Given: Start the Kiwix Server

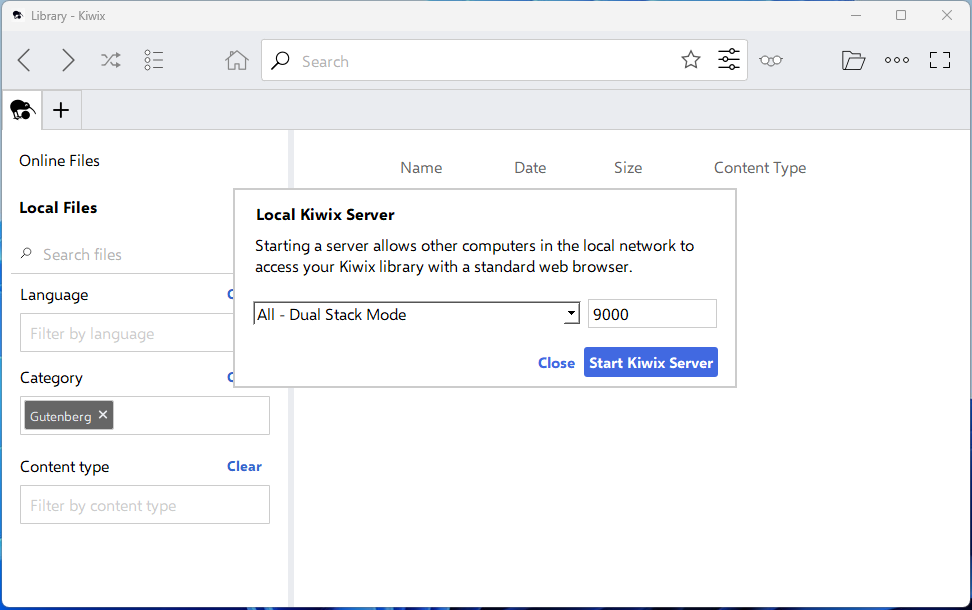Looking at the screenshot, I should pyautogui.click(x=650, y=362).
